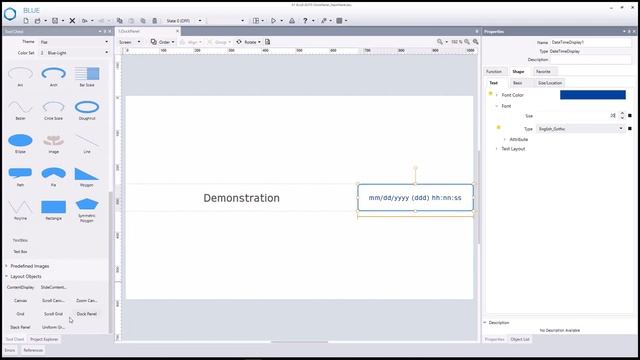Click the black square beside font Type

(x=630, y=129)
